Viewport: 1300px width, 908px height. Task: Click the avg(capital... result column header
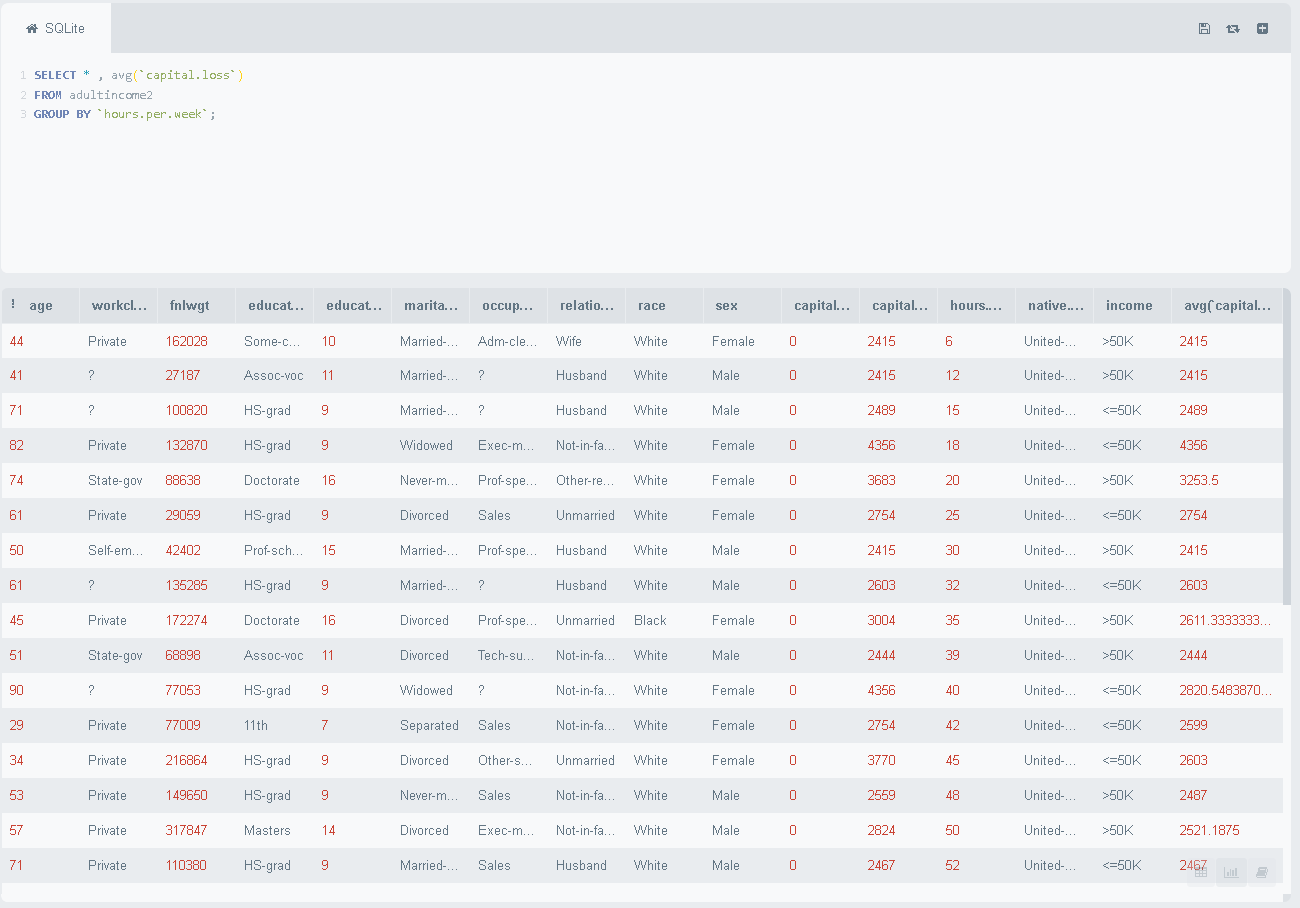click(1228, 305)
